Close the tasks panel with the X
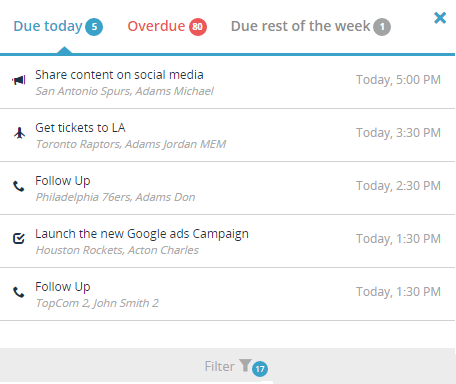 tap(440, 18)
